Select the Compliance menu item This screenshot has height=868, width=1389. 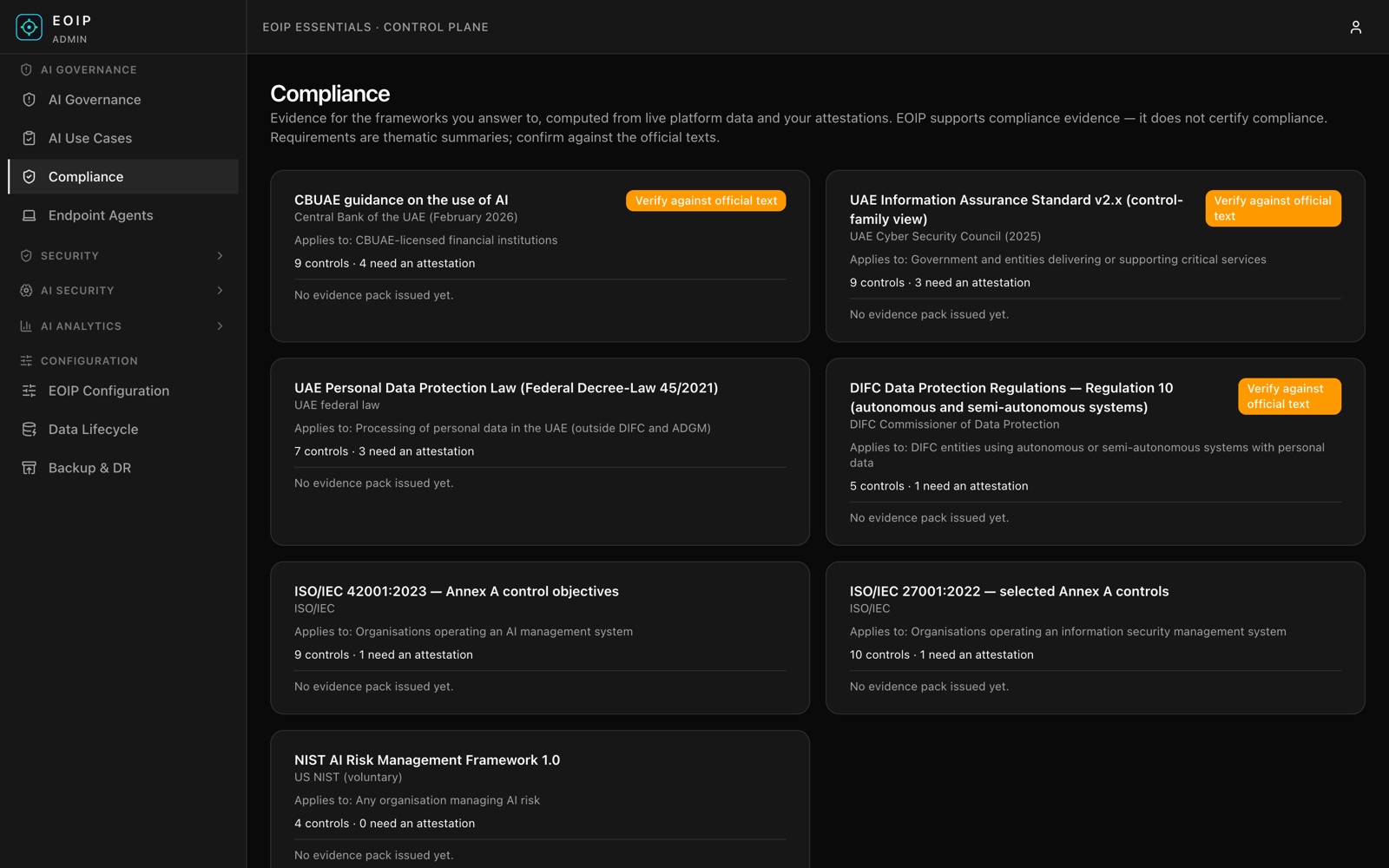(x=123, y=177)
